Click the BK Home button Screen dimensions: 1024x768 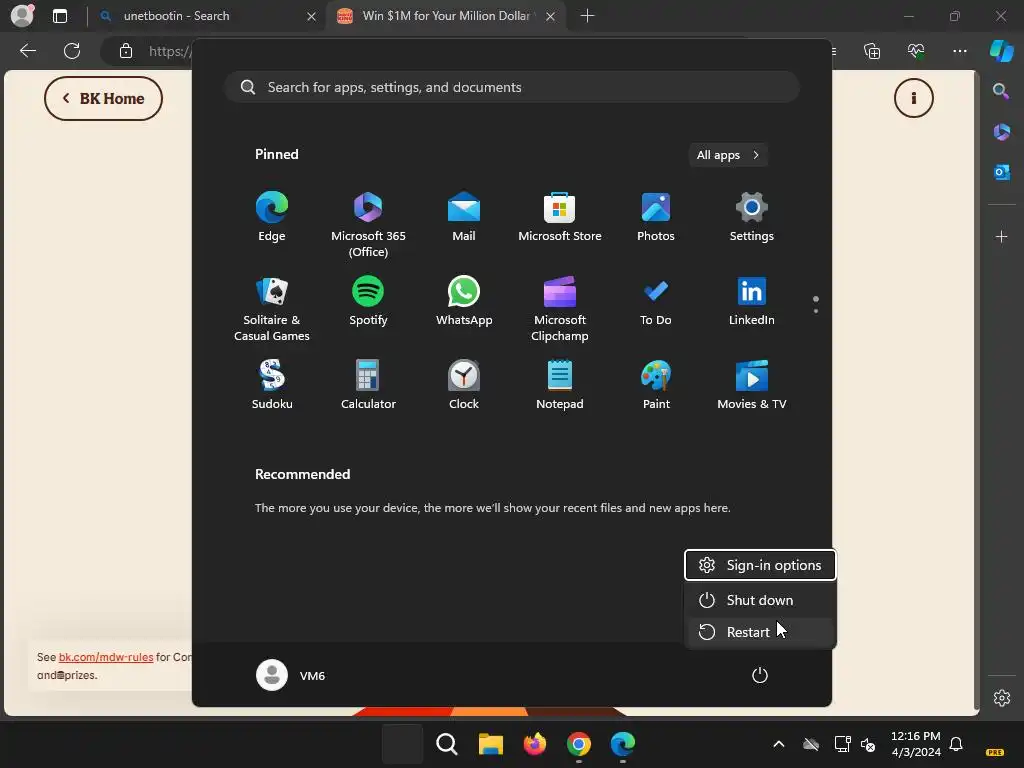point(103,99)
